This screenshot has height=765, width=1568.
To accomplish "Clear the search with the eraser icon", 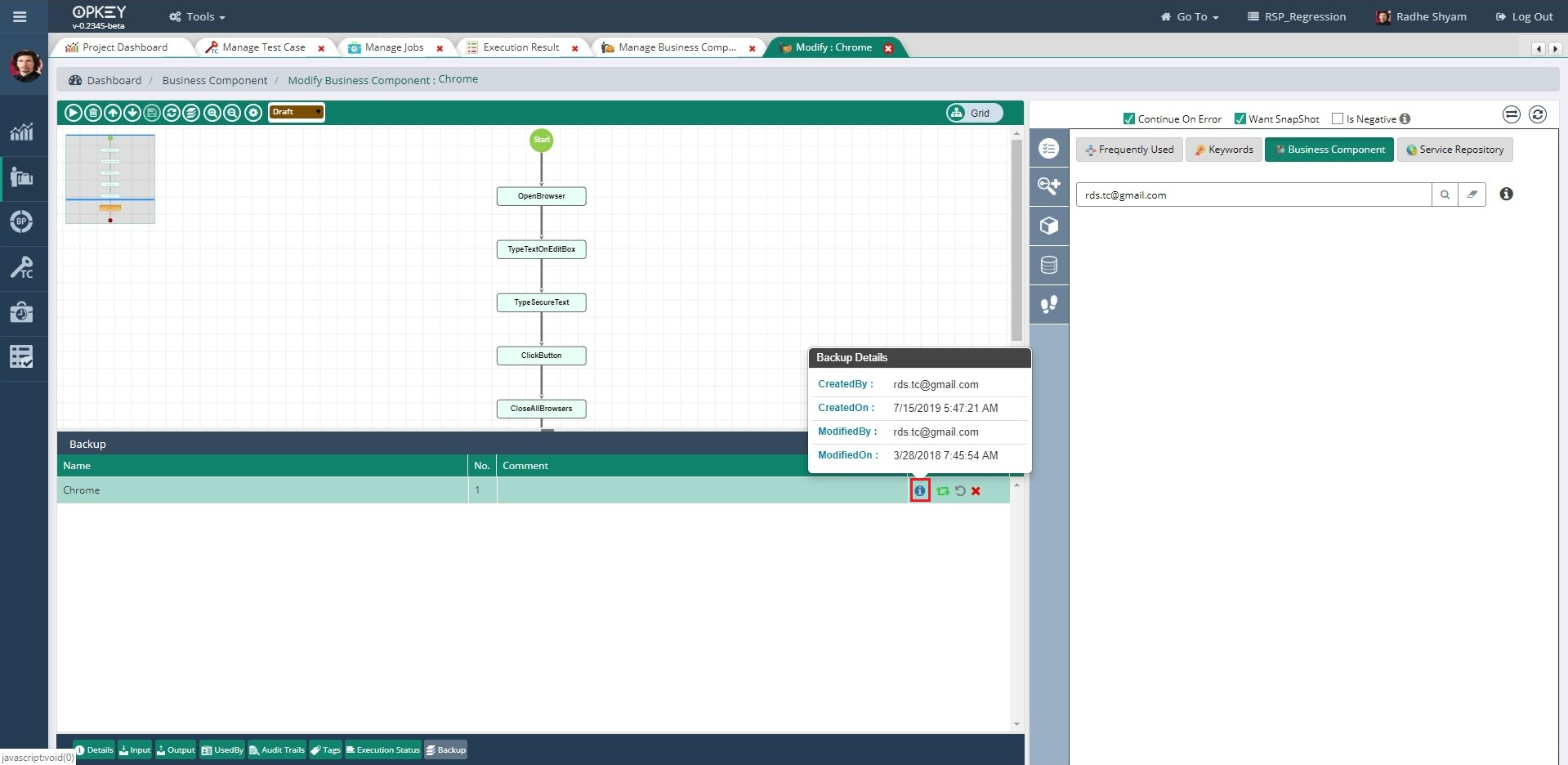I will tap(1472, 195).
